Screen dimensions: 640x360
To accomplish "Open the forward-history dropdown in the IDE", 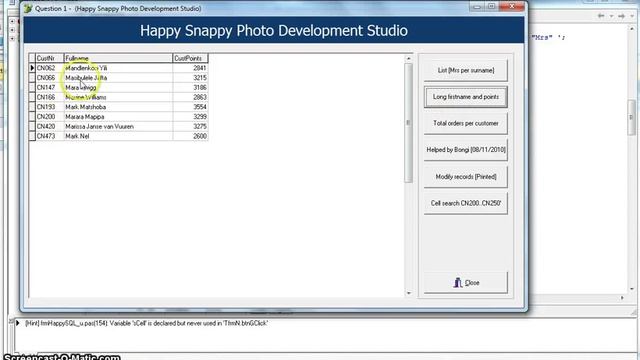I will tap(632, 16).
